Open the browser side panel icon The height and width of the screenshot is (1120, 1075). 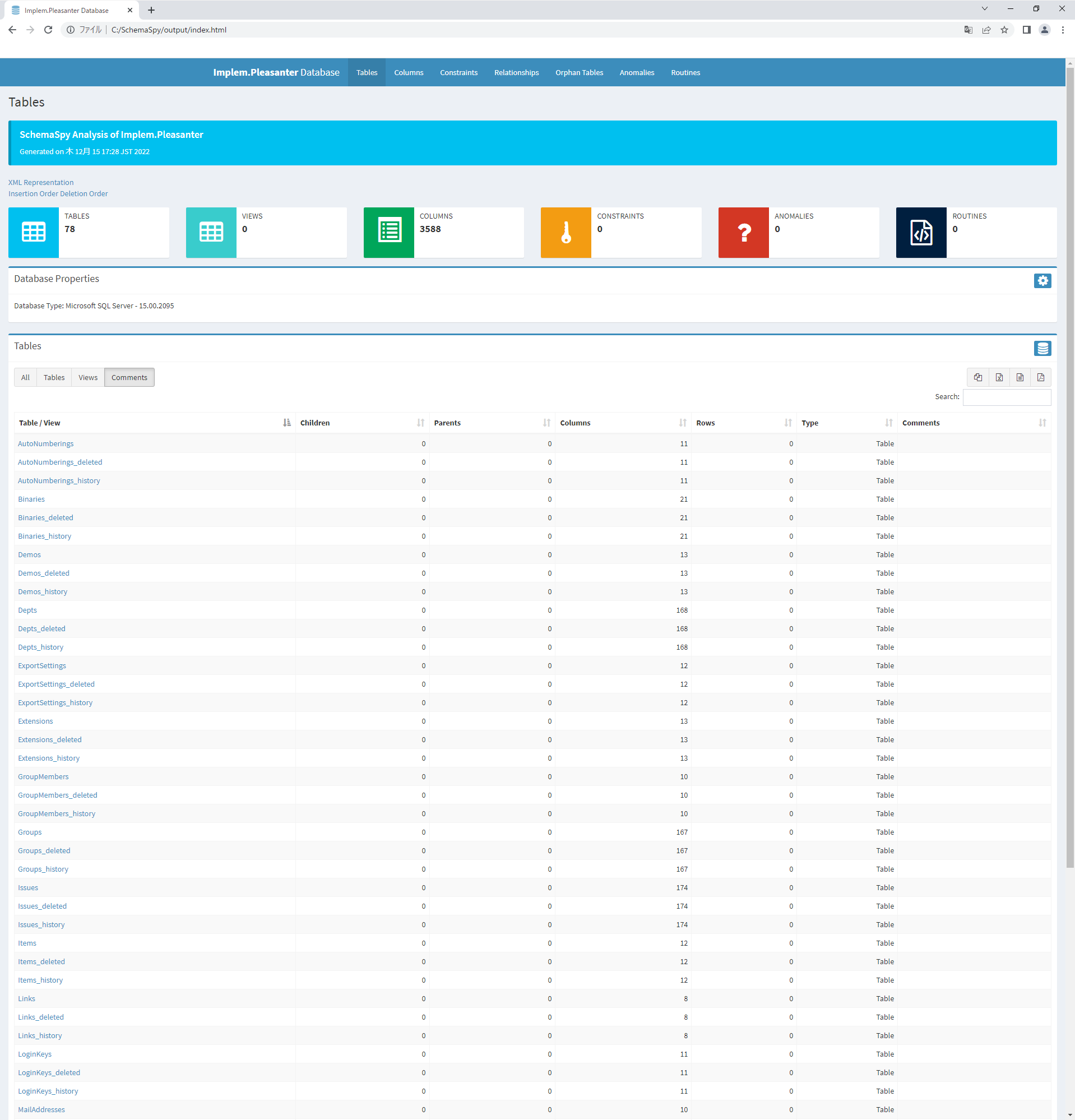1026,30
